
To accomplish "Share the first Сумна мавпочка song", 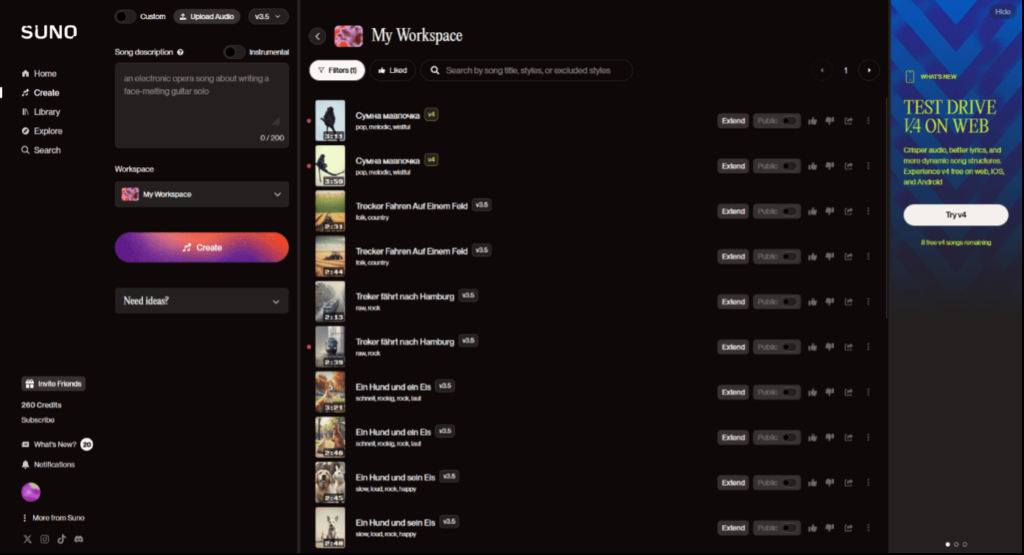I will [x=848, y=121].
